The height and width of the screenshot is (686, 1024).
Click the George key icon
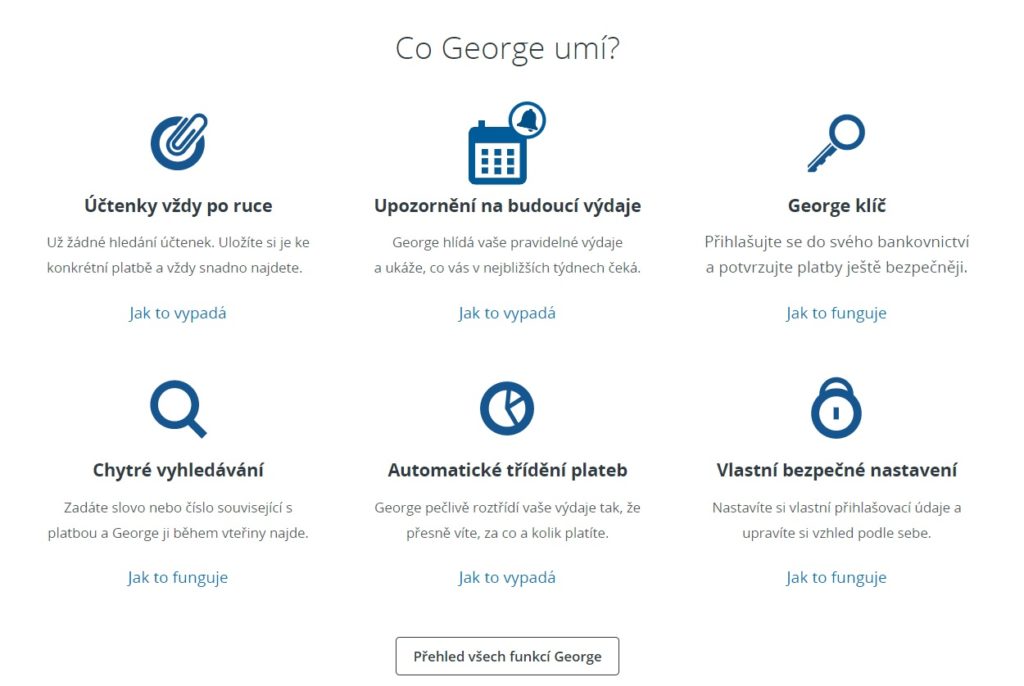point(836,144)
